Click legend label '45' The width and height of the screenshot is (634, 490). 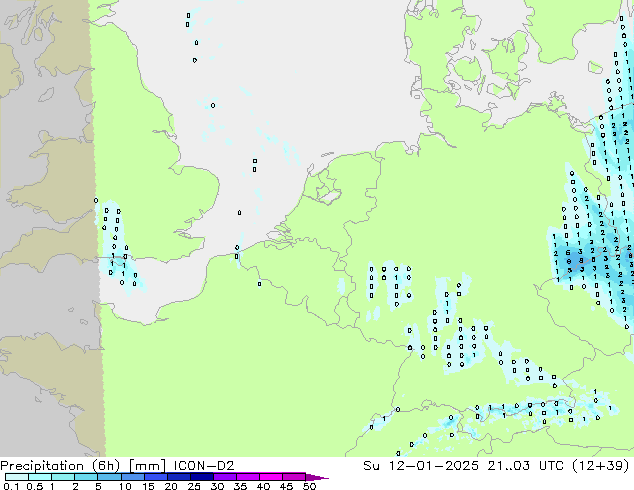tap(286, 486)
